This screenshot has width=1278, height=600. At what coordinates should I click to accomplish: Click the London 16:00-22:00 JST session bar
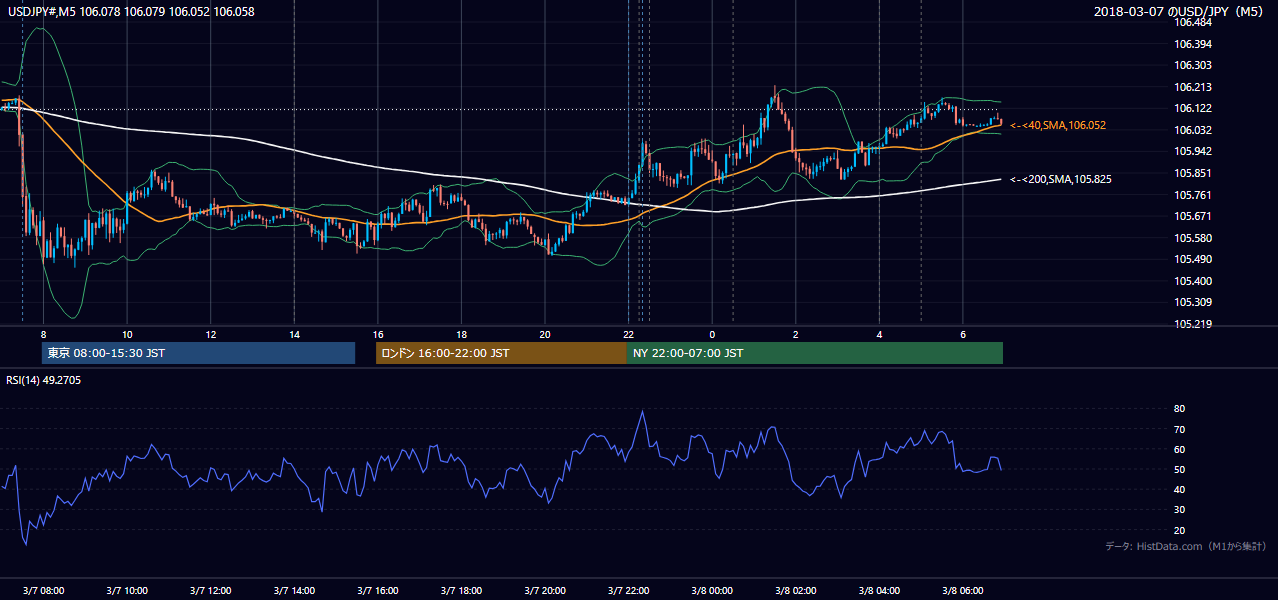coord(501,353)
